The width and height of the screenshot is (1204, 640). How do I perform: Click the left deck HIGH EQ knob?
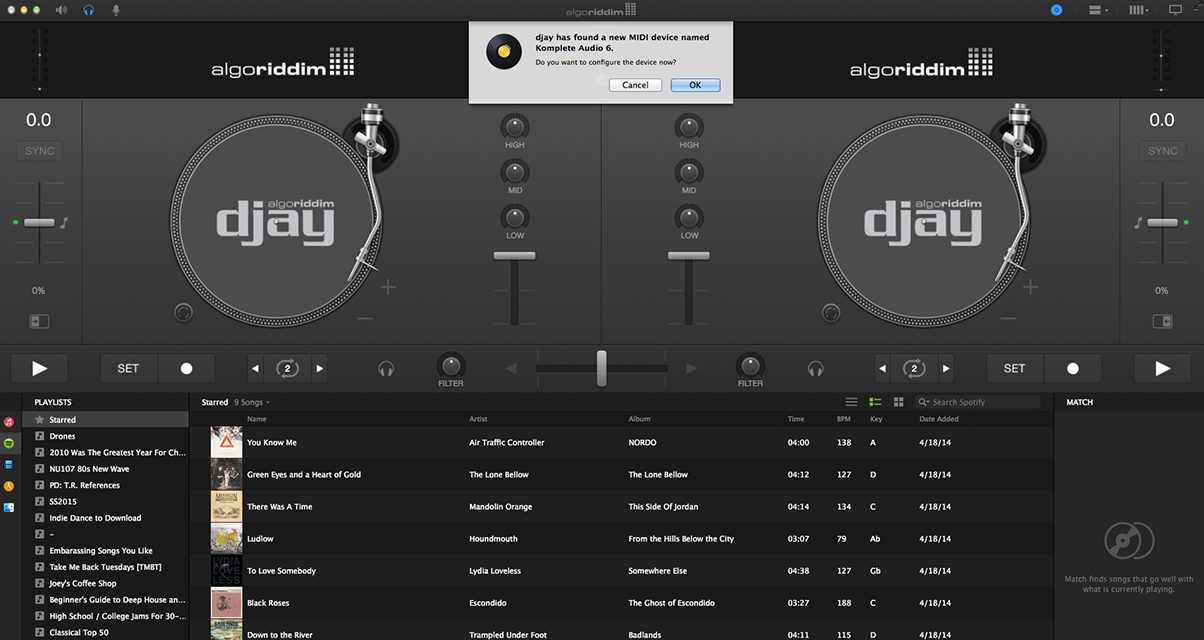point(515,126)
